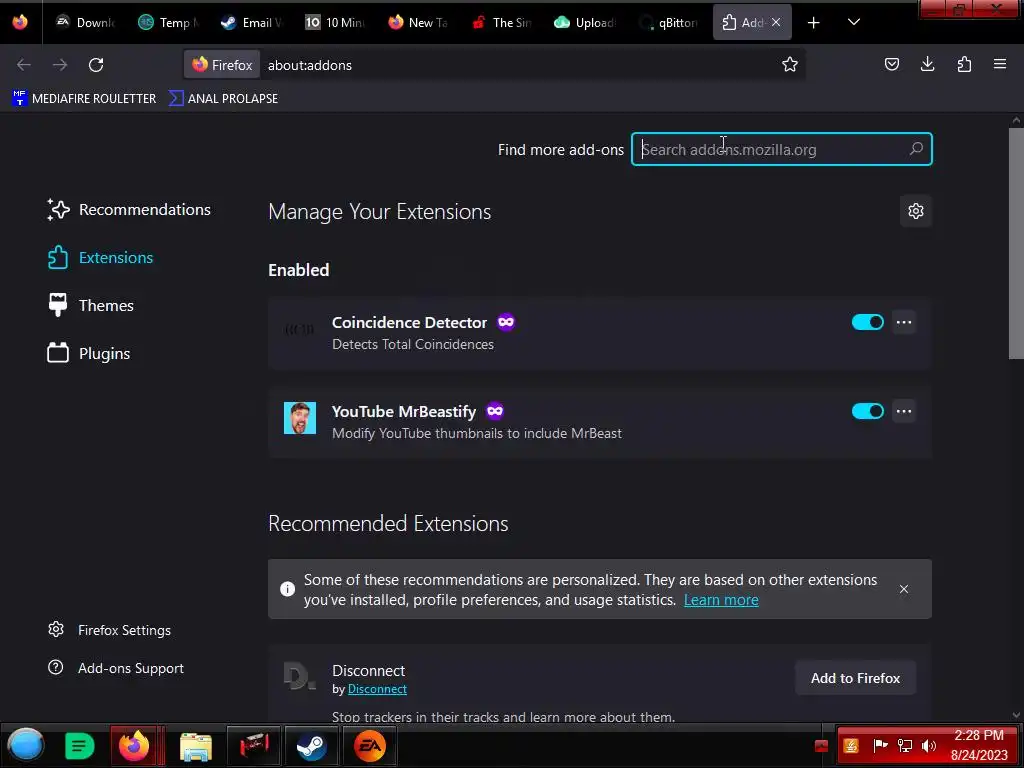The height and width of the screenshot is (768, 1024).
Task: Open a new tab with plus button
Action: coord(813,23)
